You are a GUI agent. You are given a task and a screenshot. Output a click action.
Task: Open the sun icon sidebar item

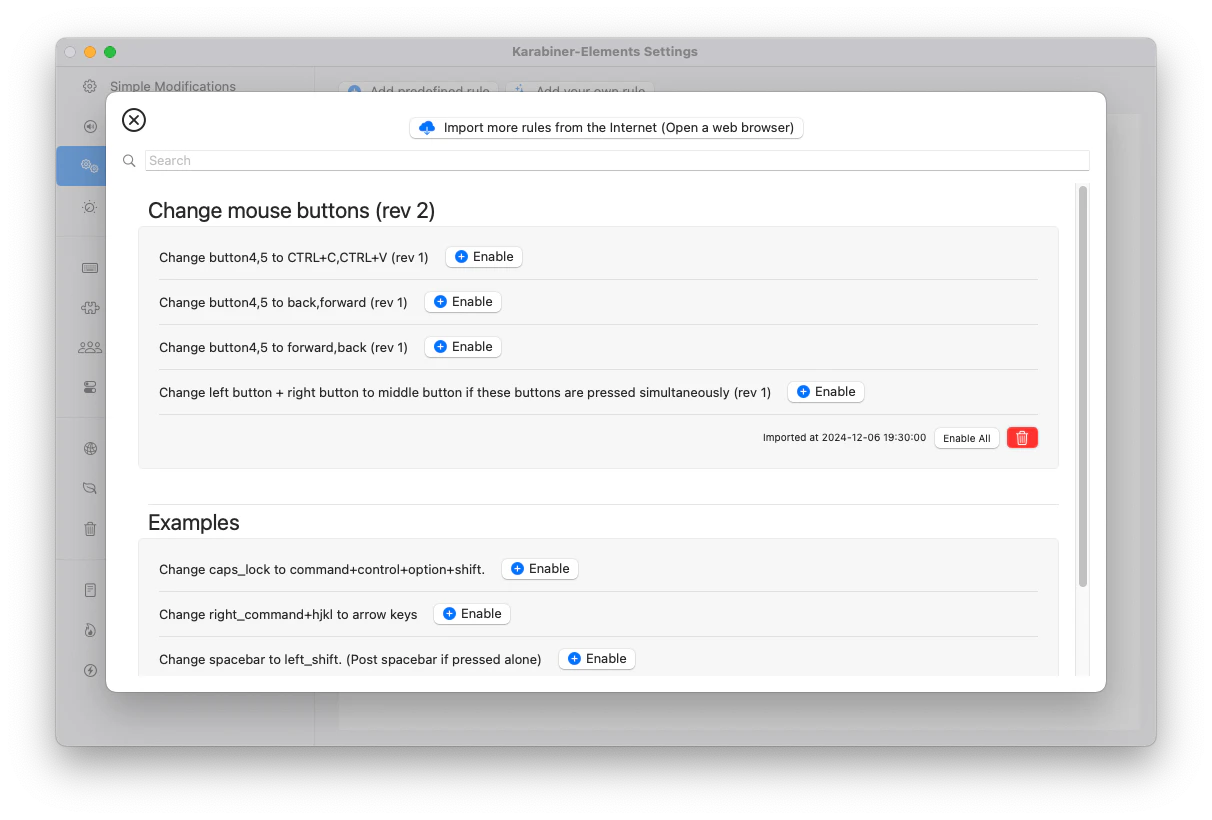coord(90,207)
